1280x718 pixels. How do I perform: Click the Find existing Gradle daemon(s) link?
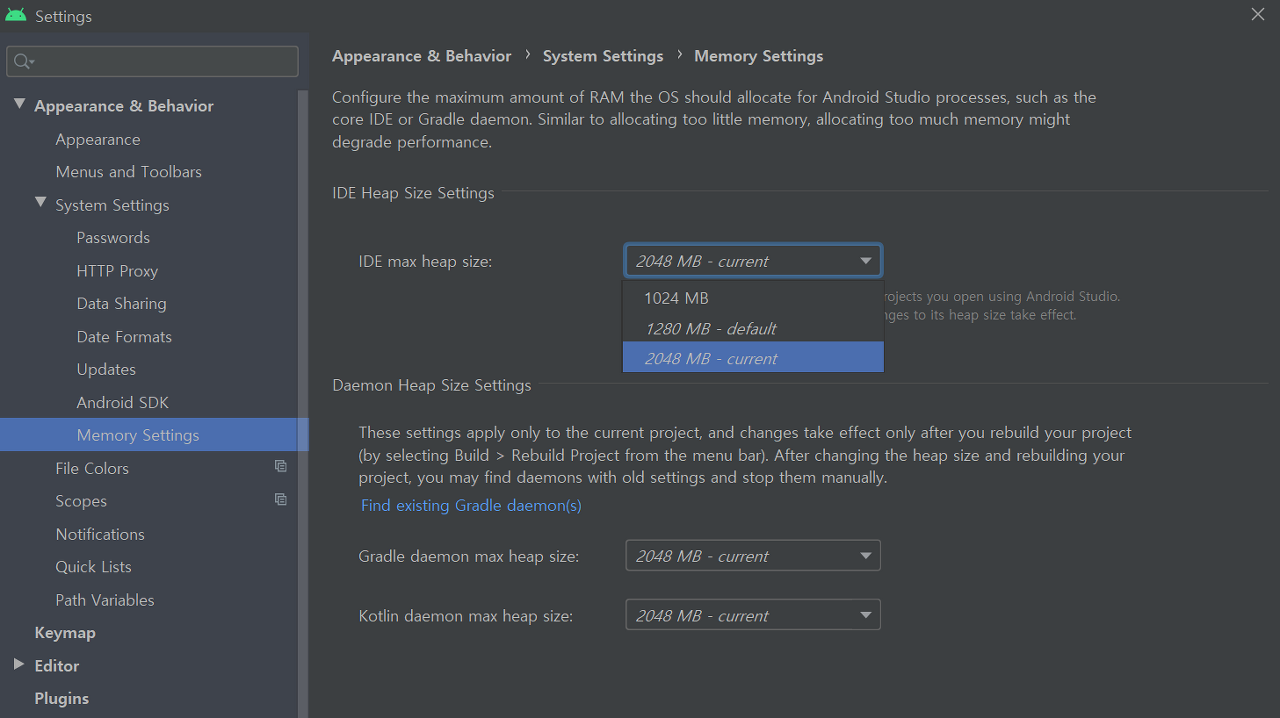(x=470, y=505)
